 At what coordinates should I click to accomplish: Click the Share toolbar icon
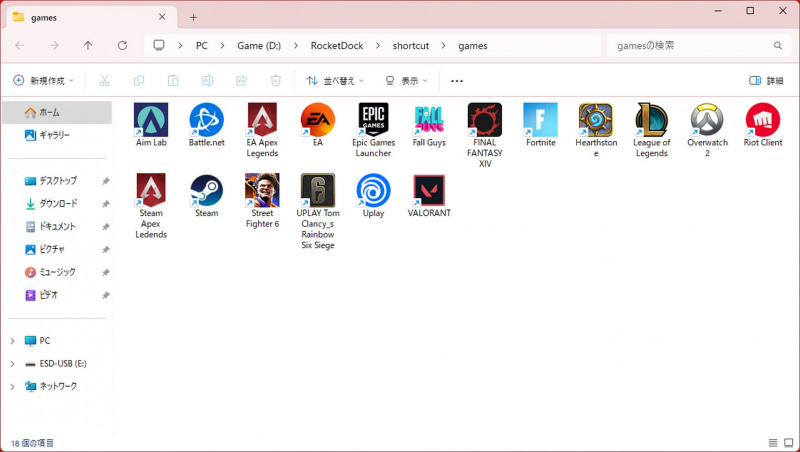[x=241, y=81]
